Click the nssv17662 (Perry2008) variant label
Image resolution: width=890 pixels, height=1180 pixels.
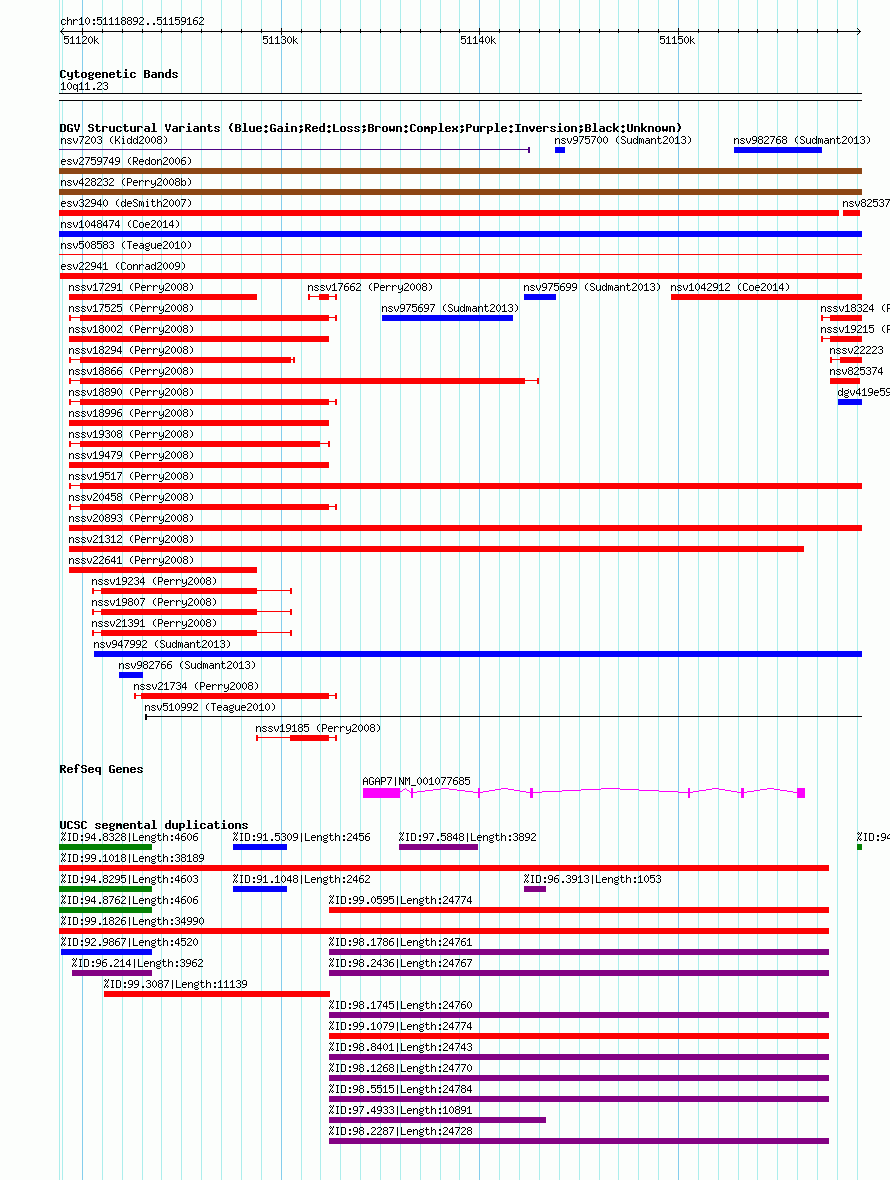point(370,287)
